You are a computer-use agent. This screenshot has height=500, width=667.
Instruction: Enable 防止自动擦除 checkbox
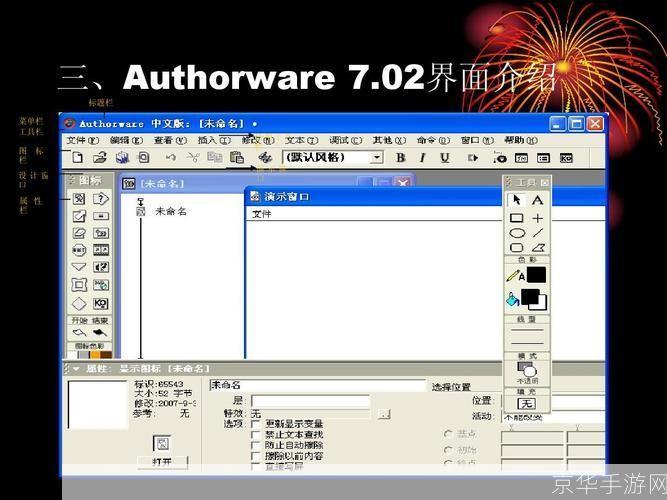click(256, 446)
